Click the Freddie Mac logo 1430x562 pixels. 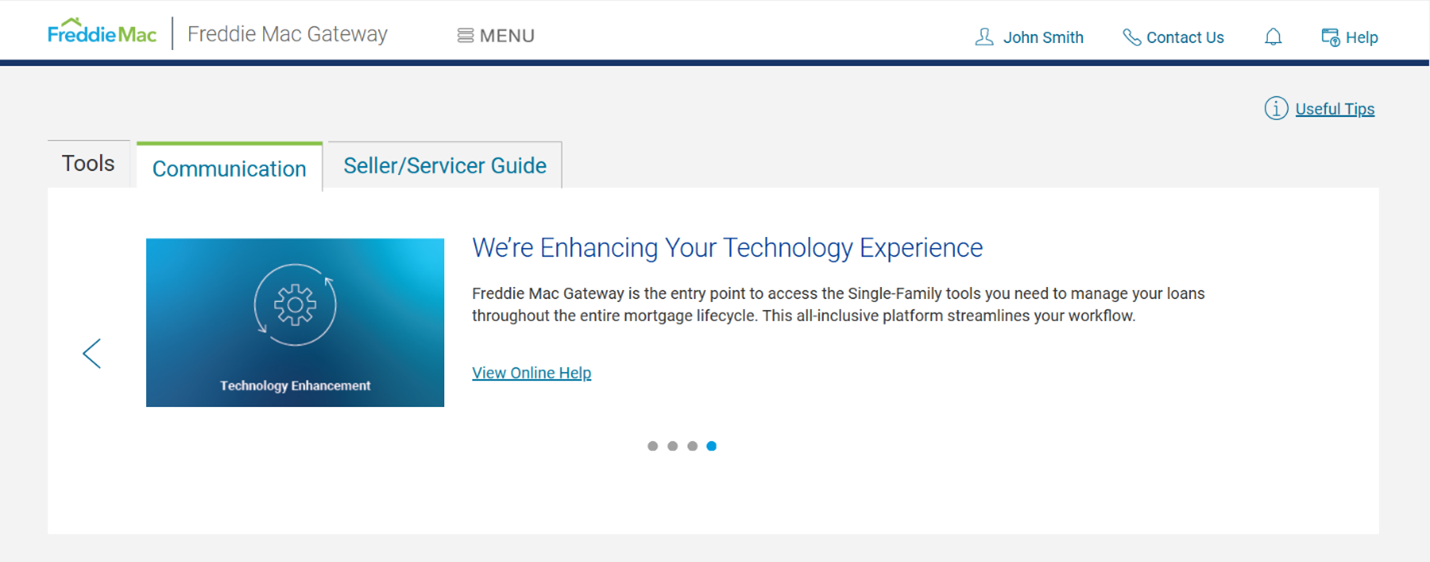(102, 32)
